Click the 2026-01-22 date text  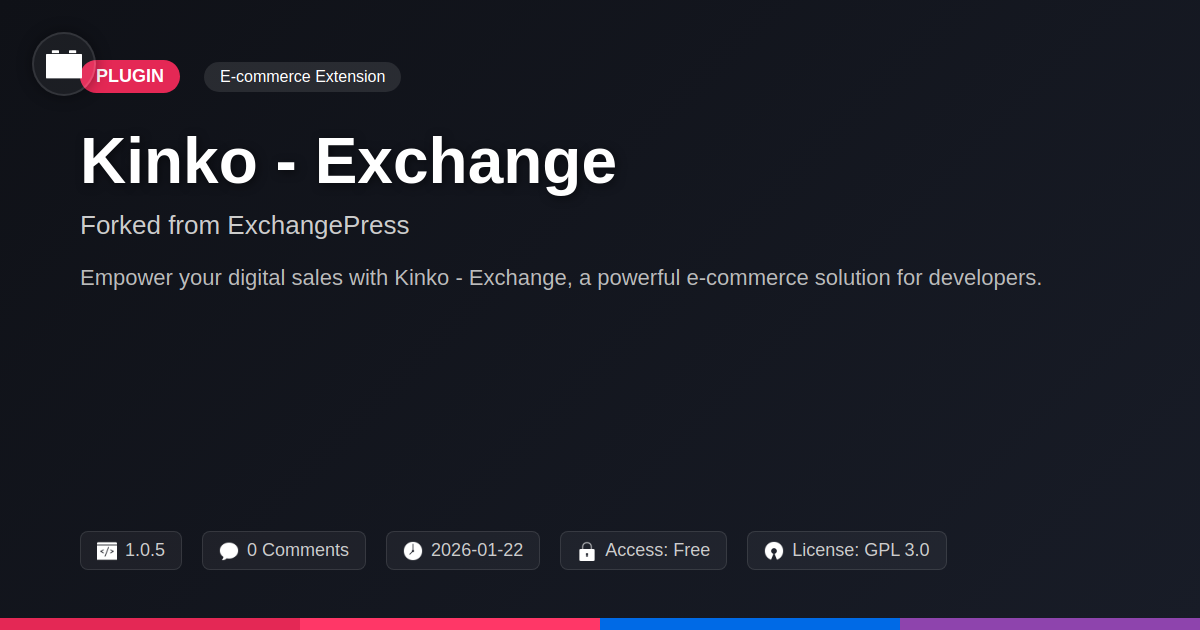477,550
